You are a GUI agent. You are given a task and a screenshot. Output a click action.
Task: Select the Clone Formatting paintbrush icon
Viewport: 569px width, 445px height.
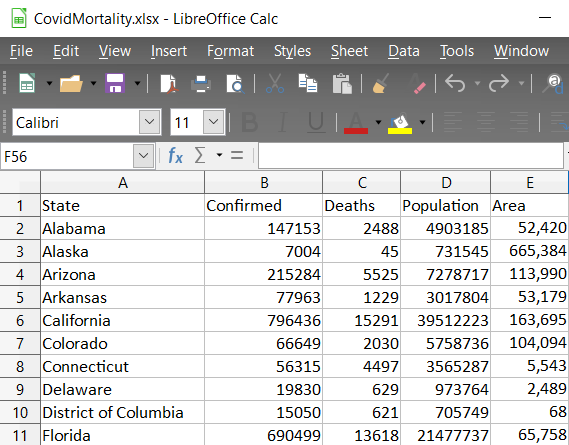click(x=381, y=83)
